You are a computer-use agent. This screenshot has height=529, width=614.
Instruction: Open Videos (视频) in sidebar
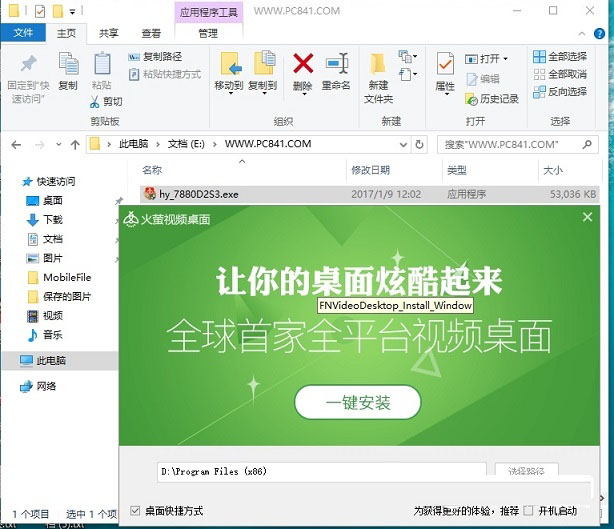click(x=45, y=316)
